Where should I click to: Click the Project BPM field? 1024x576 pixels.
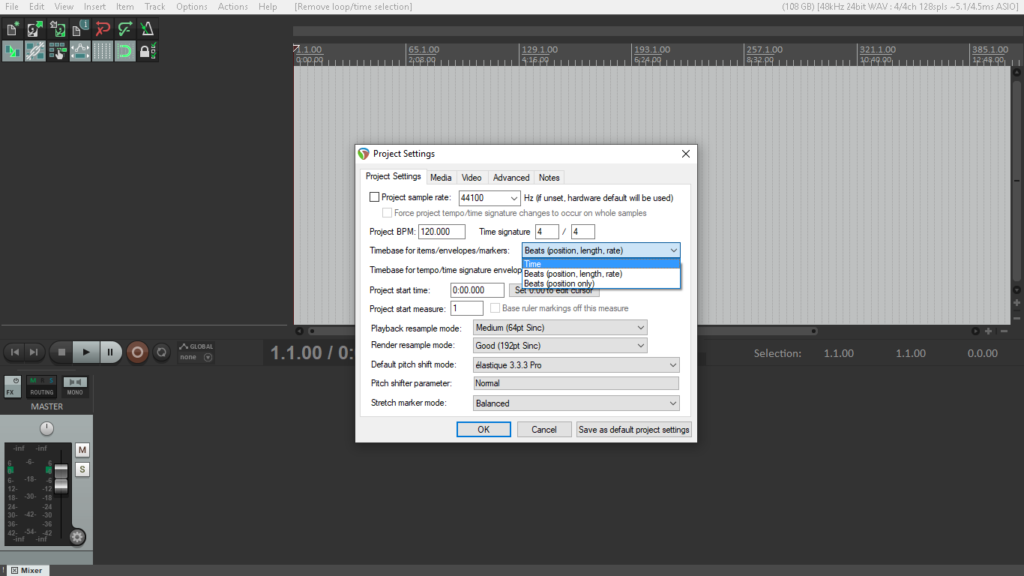point(441,232)
